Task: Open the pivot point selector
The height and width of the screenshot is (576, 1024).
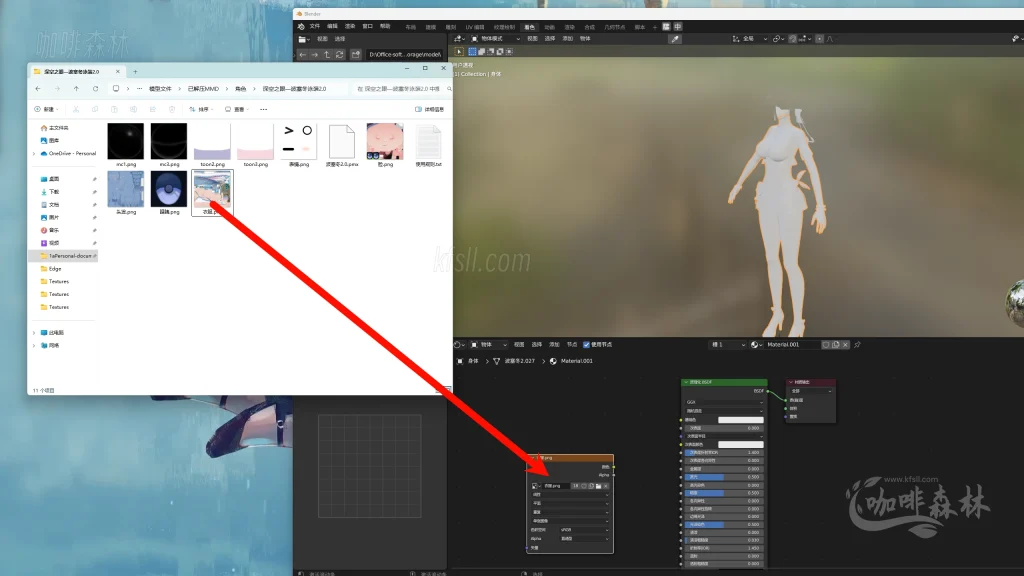Action: pos(778,39)
